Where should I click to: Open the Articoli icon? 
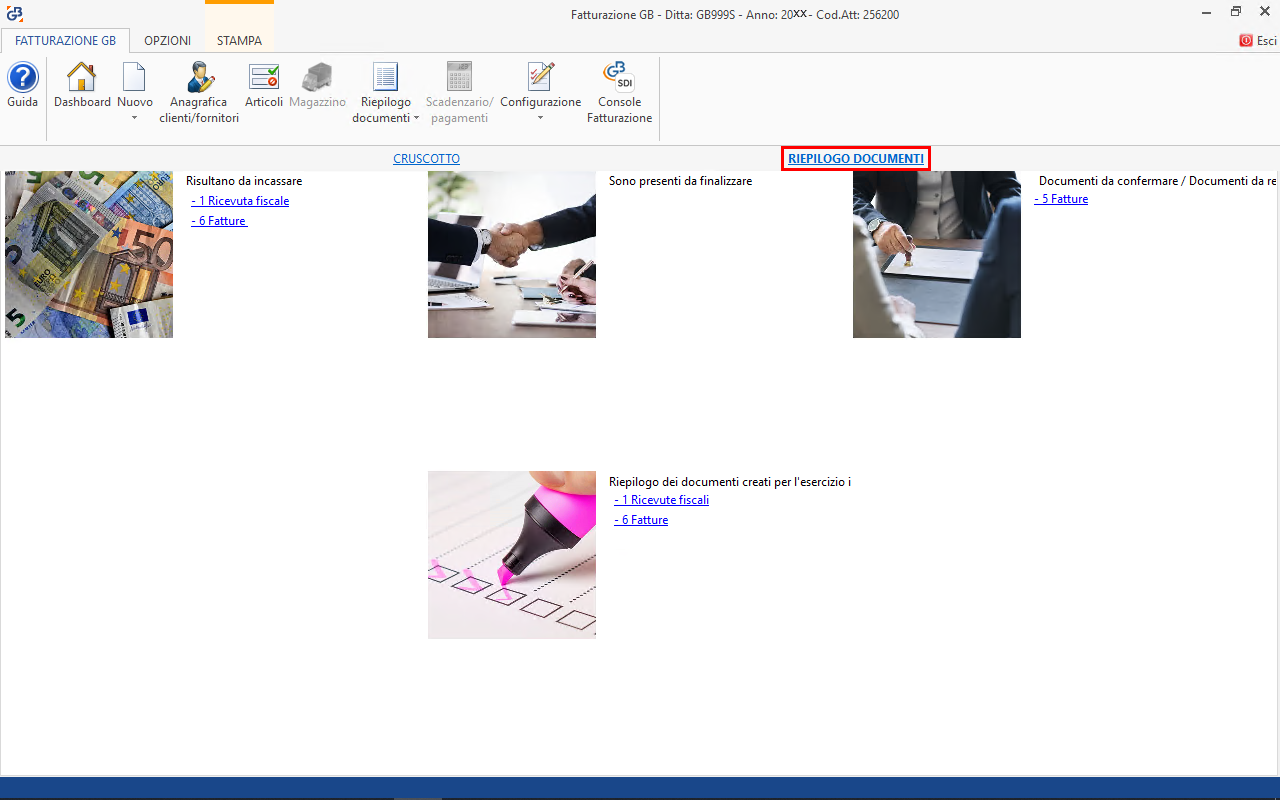click(x=264, y=78)
